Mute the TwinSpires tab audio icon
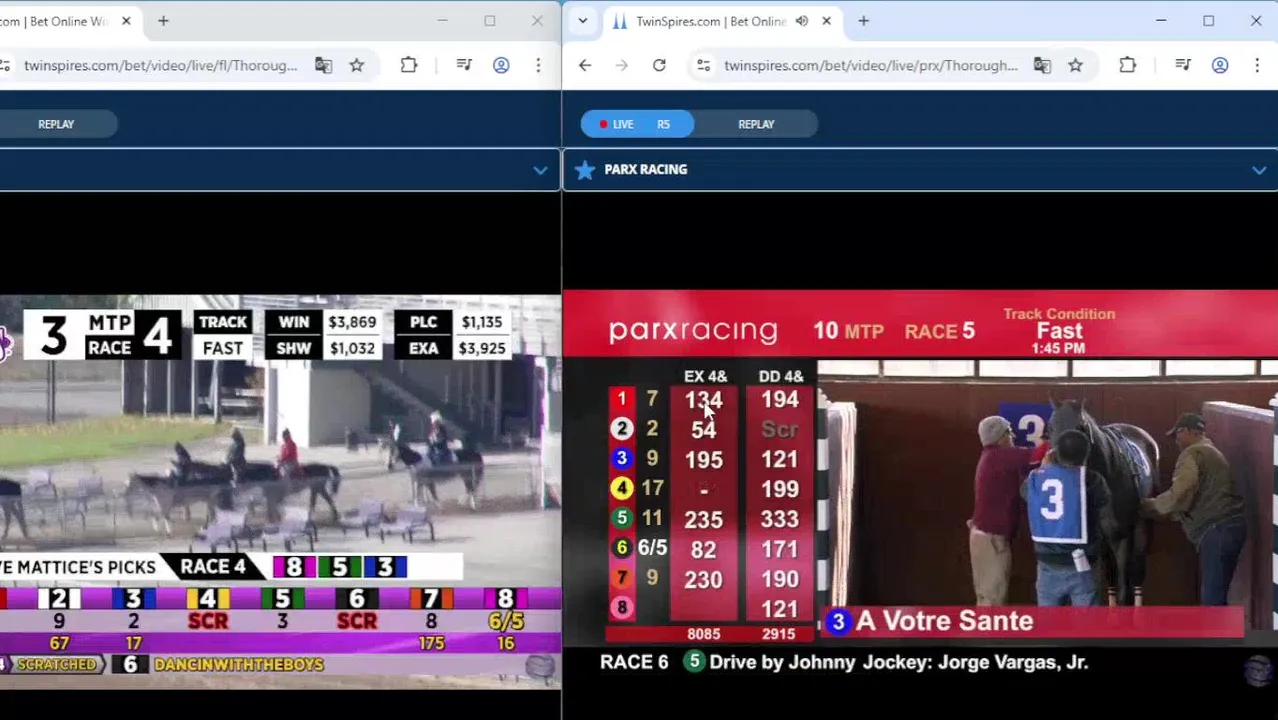1278x720 pixels. 802,21
